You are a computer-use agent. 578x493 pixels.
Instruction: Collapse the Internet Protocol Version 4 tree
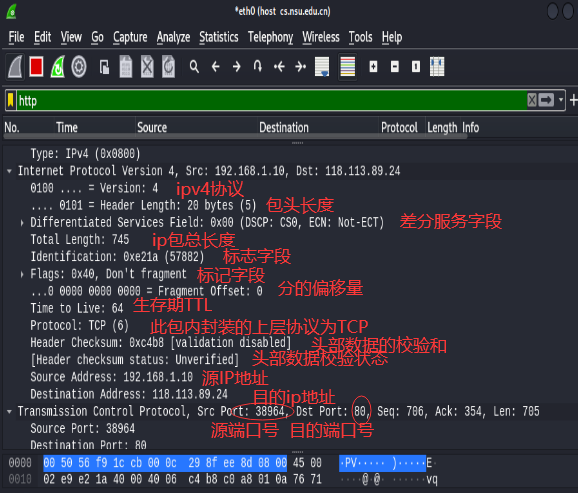point(9,171)
